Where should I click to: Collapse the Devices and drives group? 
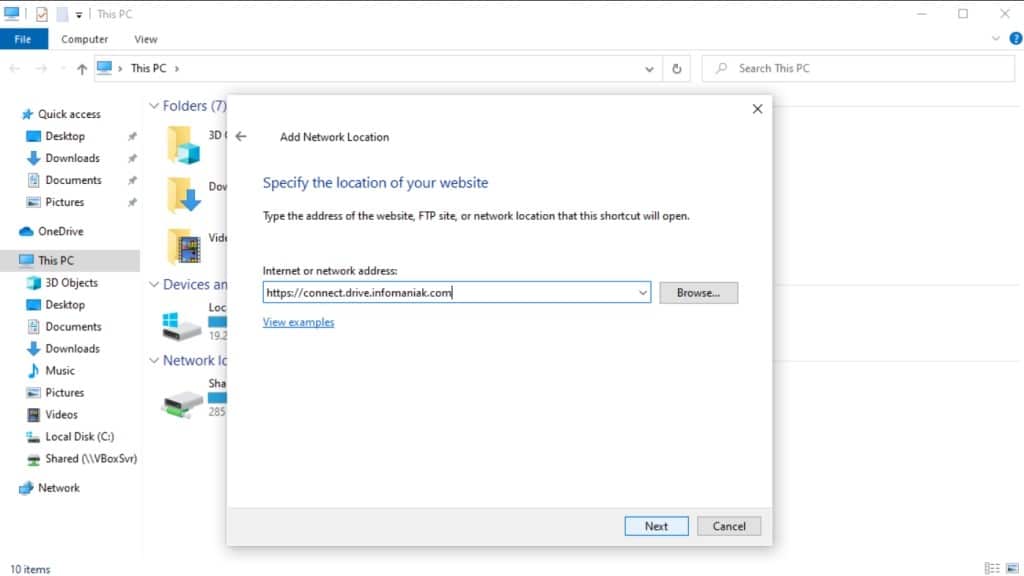pos(154,284)
